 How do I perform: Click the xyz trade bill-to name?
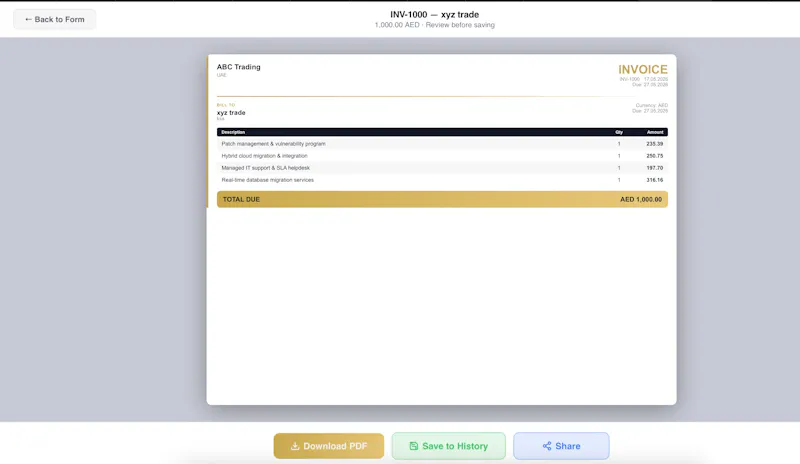point(231,112)
